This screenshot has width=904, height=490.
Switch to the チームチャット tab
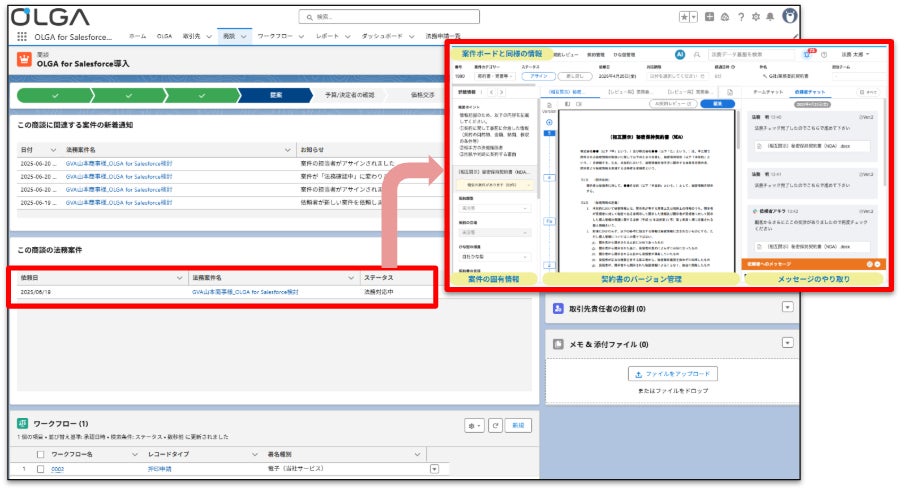click(768, 92)
